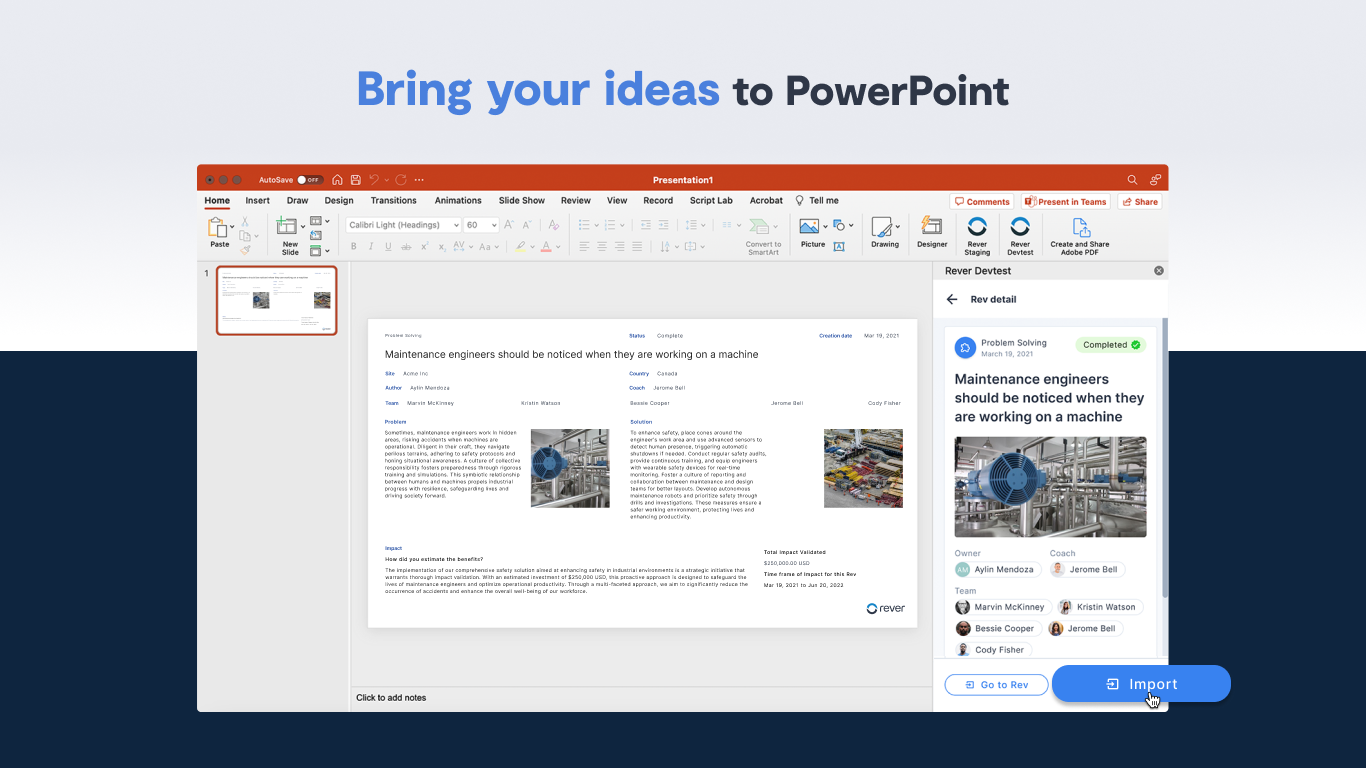Click Present in Teams

[1066, 202]
